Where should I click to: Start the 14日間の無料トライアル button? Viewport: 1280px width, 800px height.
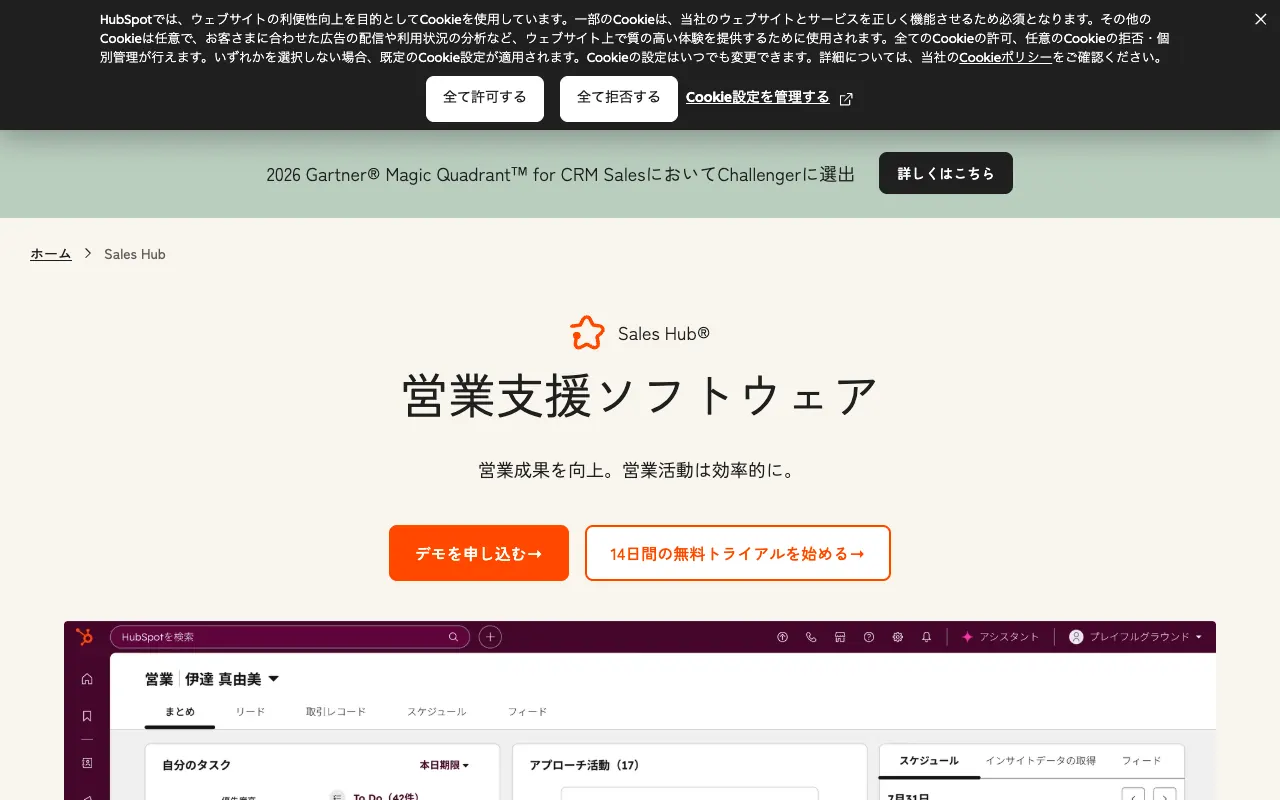point(738,553)
